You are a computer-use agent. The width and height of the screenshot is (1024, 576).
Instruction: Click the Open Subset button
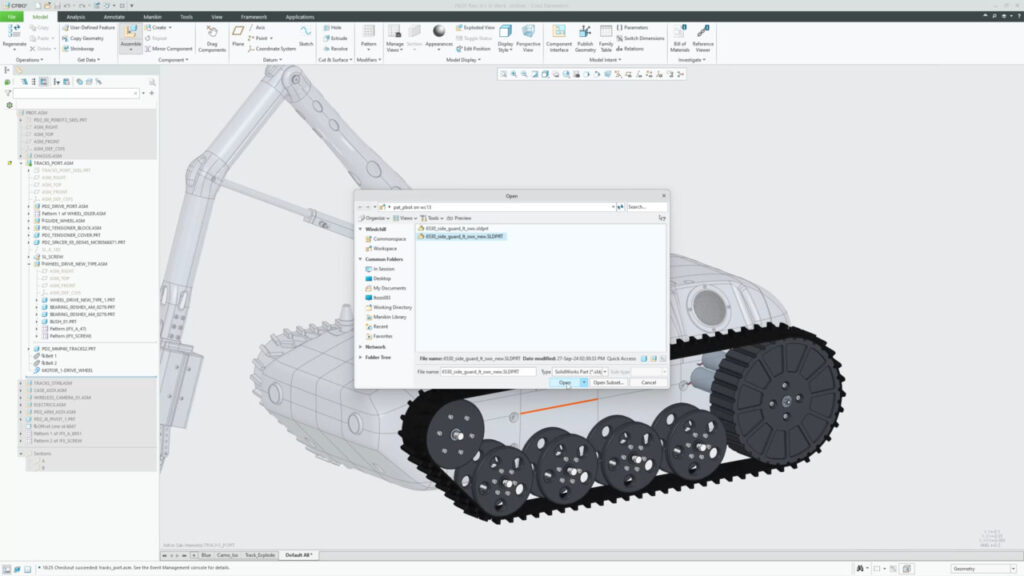click(608, 382)
